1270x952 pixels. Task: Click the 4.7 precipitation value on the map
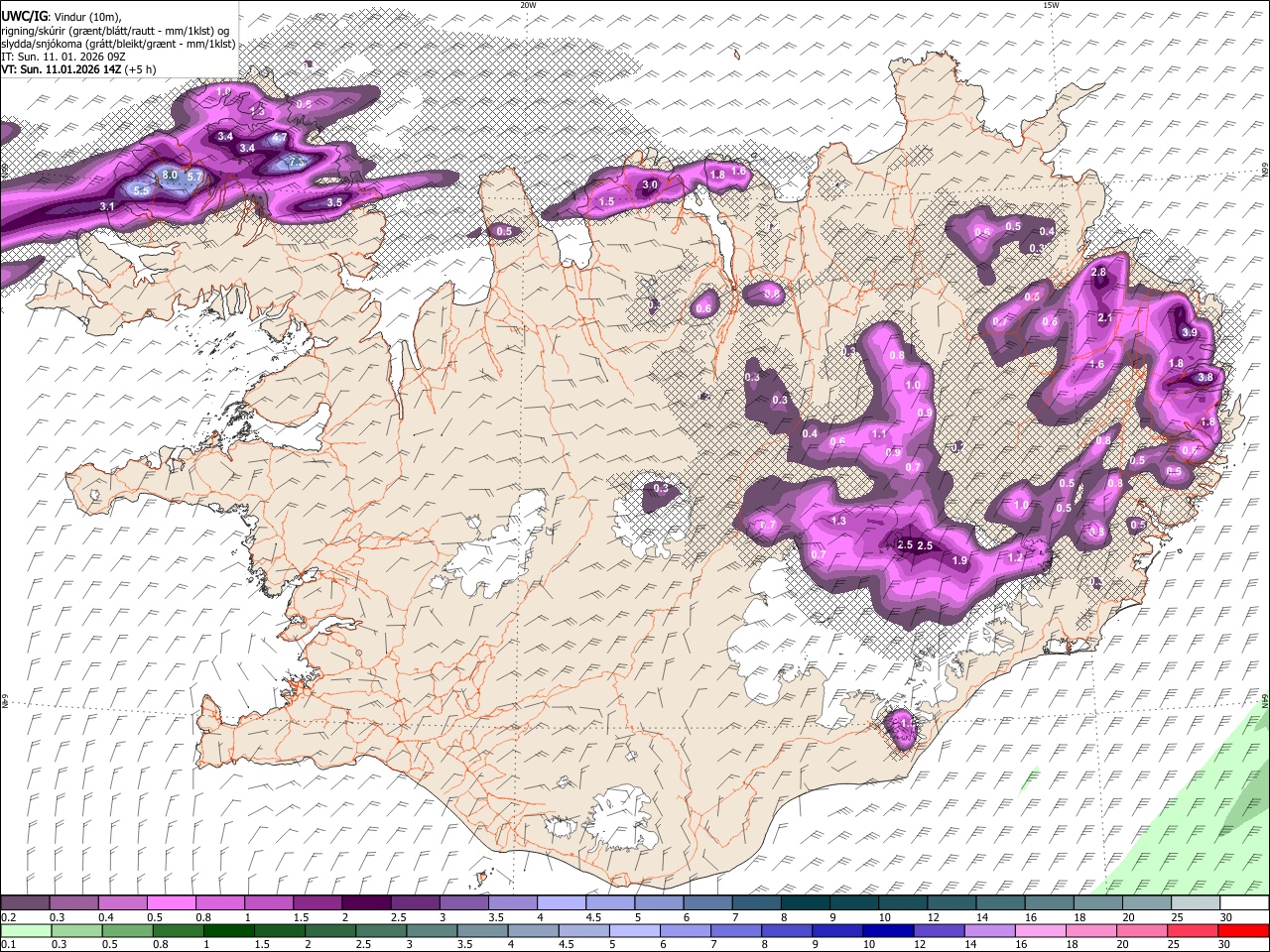[280, 138]
